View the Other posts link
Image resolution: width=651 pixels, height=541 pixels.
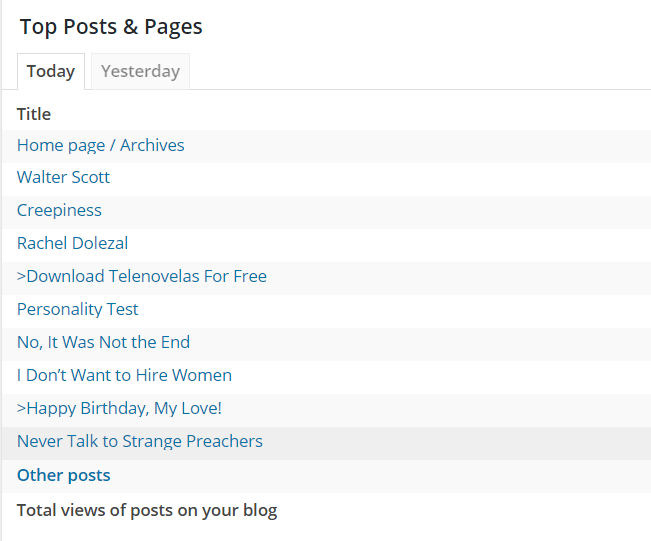point(63,475)
